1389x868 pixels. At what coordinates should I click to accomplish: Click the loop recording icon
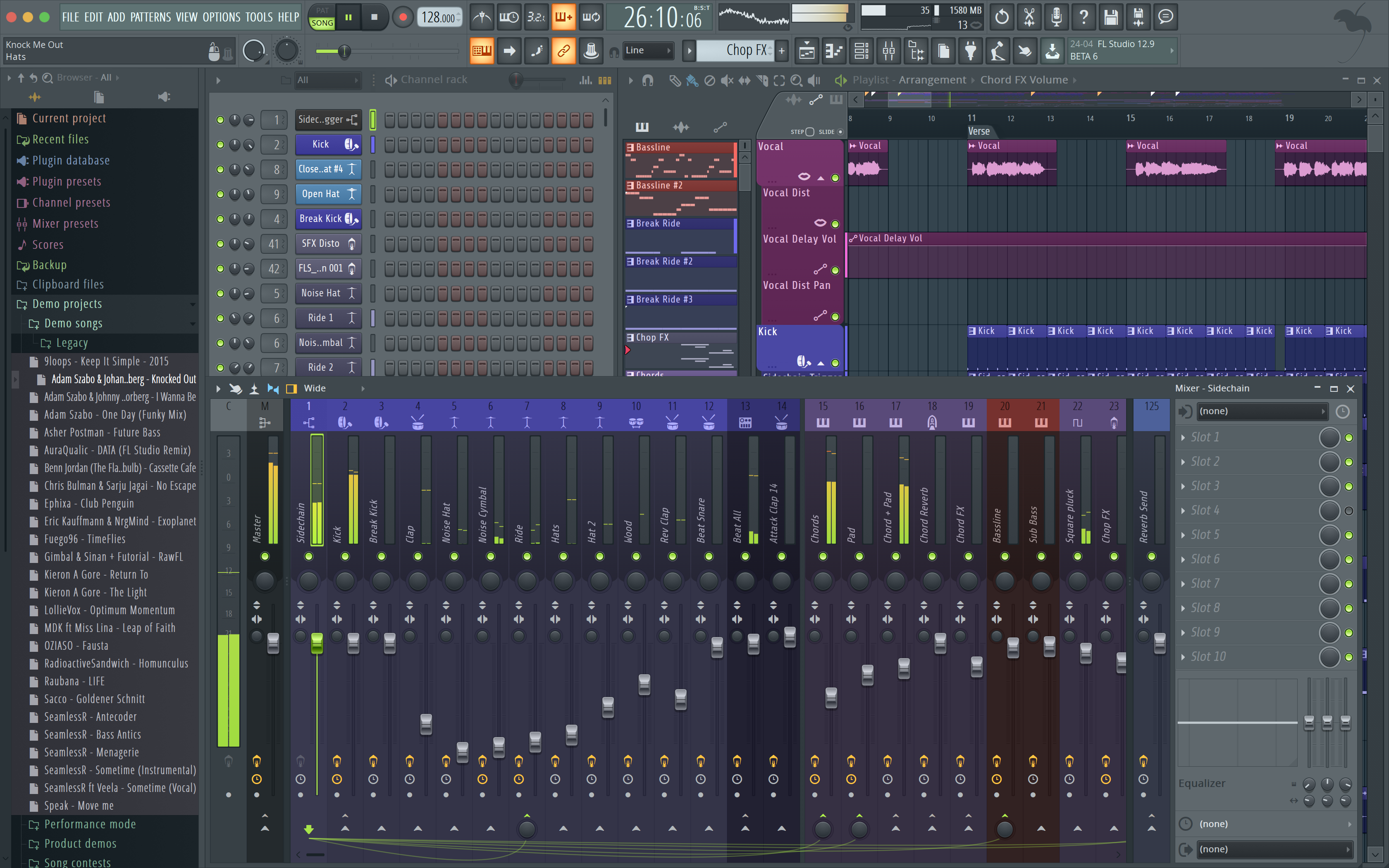tap(591, 17)
